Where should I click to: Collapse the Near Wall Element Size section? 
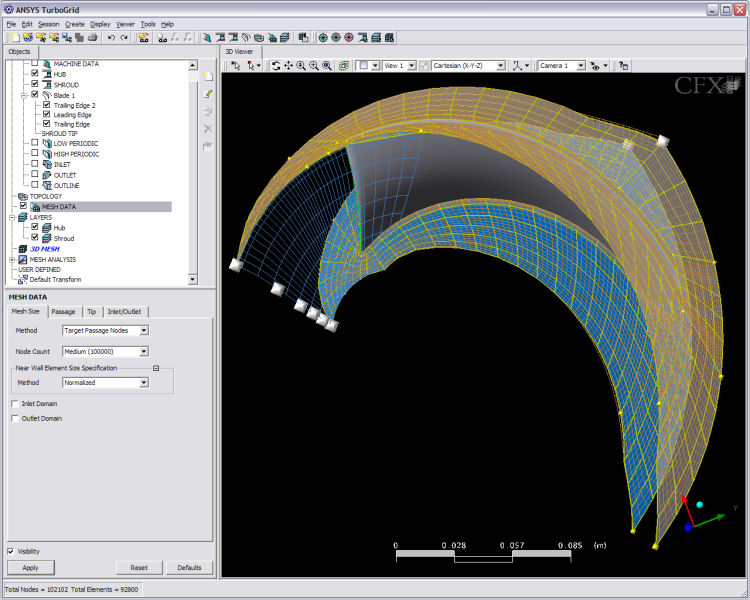(156, 368)
